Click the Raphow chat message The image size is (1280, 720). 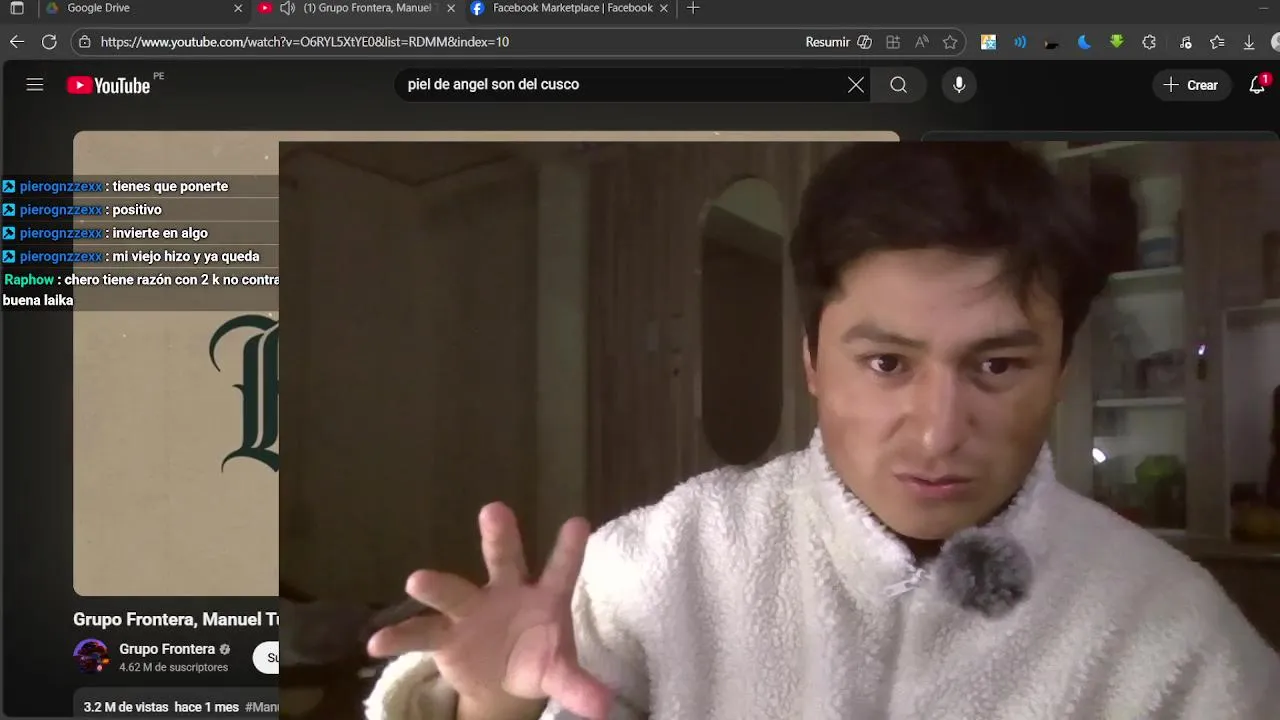pos(140,290)
